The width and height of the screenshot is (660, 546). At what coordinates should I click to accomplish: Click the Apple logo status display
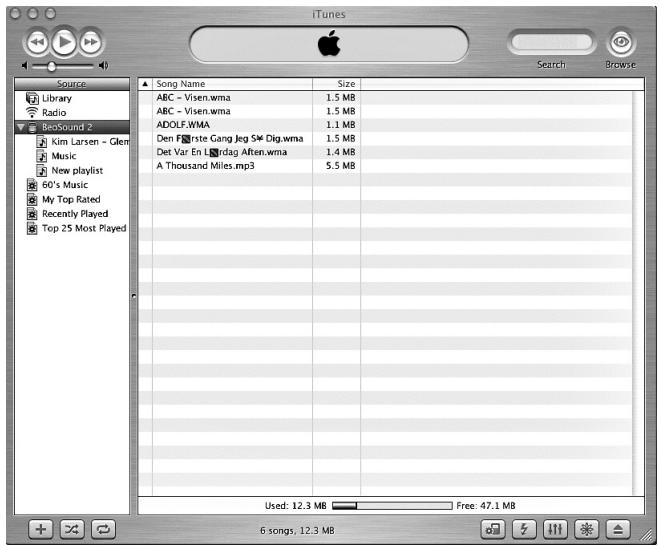tap(329, 44)
